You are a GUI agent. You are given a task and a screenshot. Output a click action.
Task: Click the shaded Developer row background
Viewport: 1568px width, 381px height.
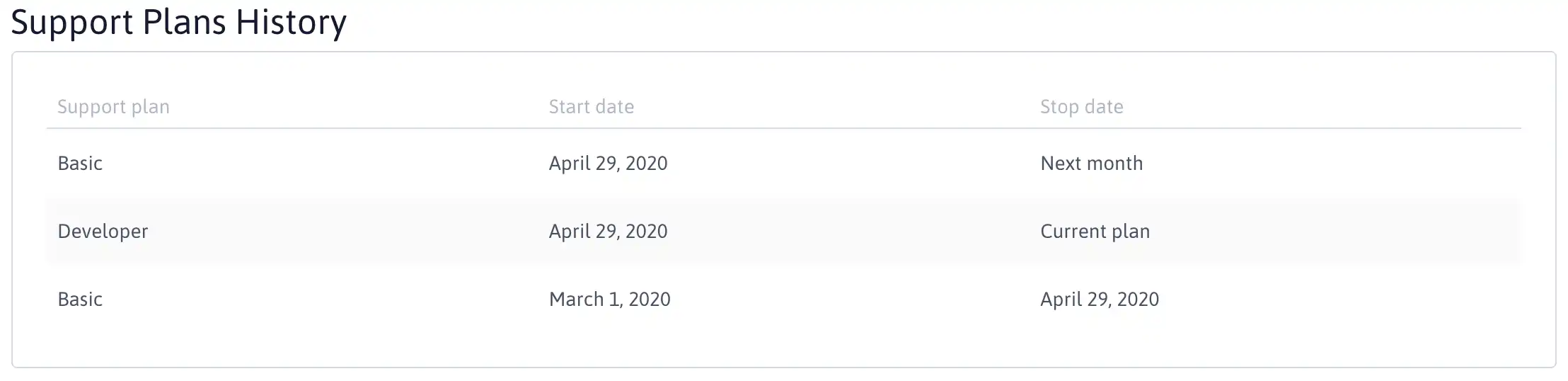783,232
